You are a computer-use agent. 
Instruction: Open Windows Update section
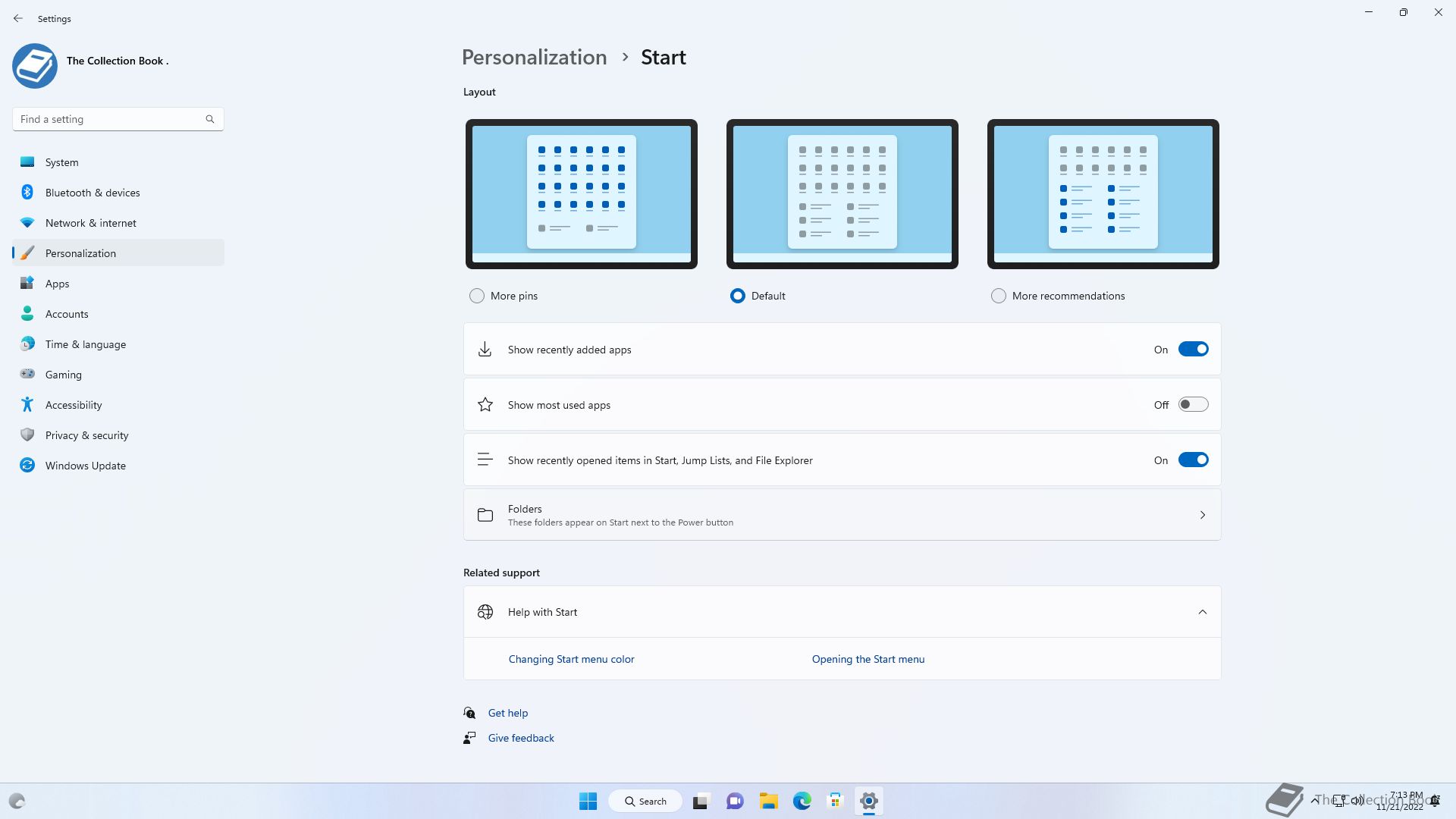(x=85, y=466)
